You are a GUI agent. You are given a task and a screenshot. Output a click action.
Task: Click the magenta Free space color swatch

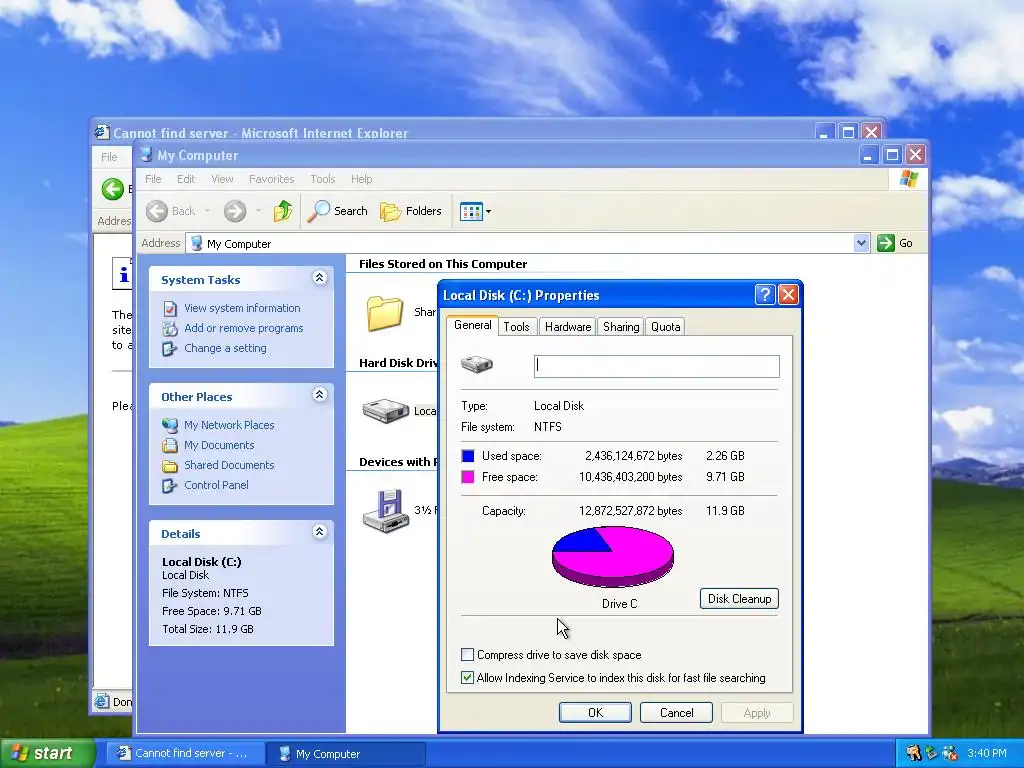point(468,477)
